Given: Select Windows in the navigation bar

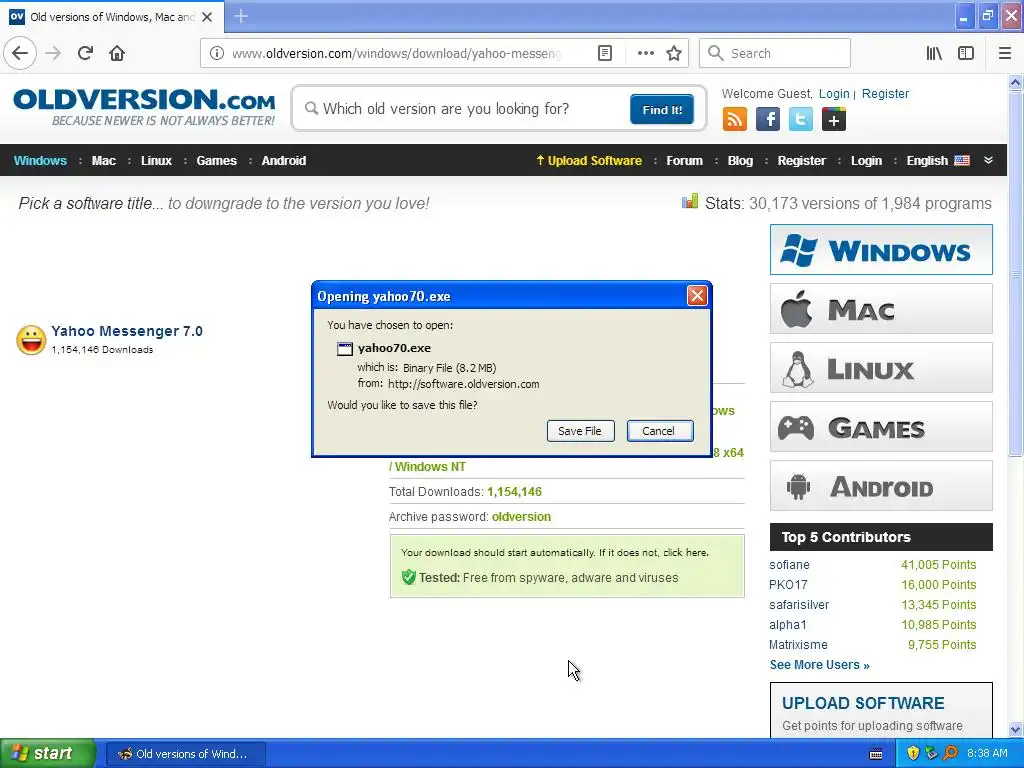Looking at the screenshot, I should coord(40,161).
